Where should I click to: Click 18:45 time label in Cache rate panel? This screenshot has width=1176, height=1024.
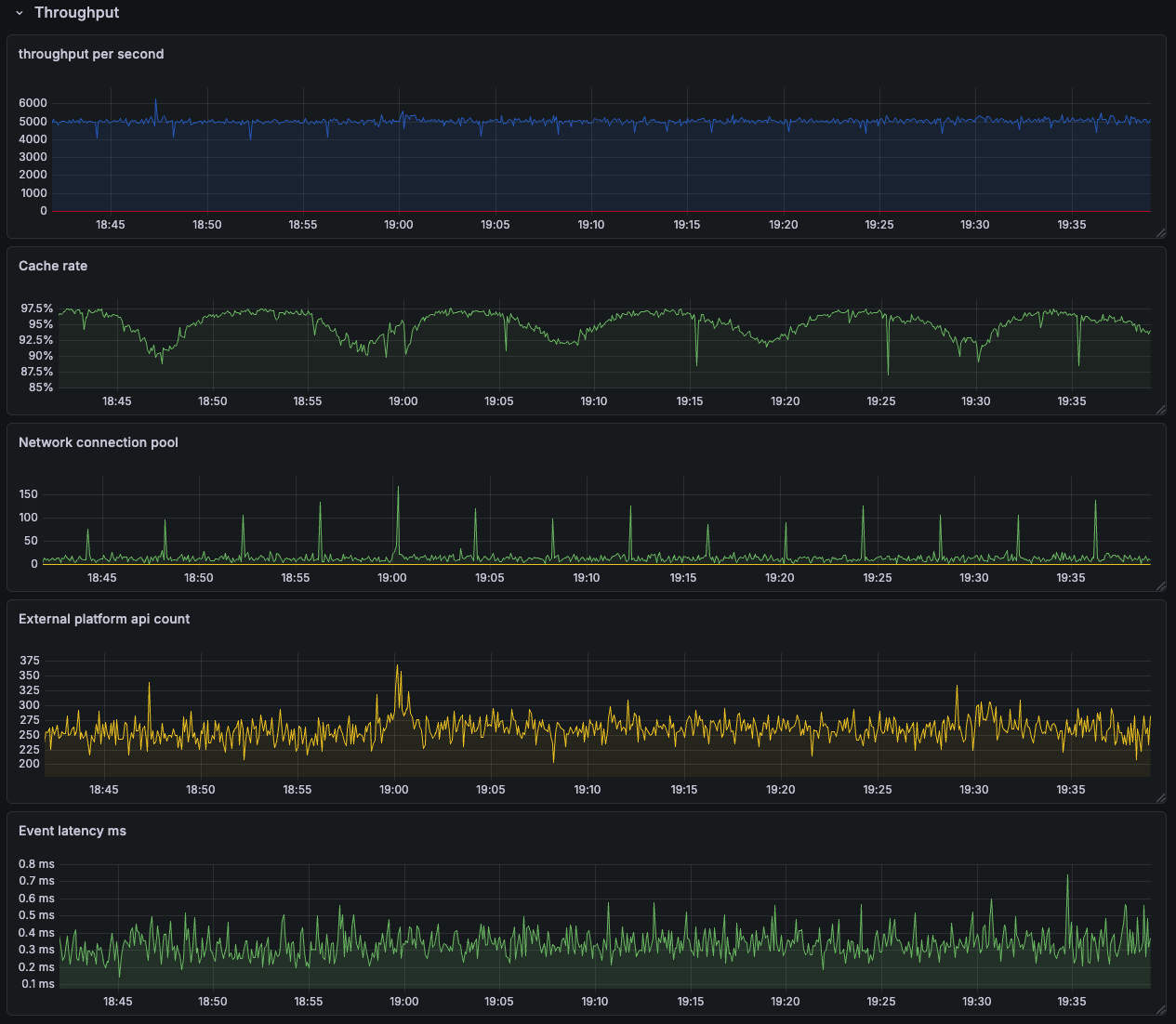coord(117,401)
